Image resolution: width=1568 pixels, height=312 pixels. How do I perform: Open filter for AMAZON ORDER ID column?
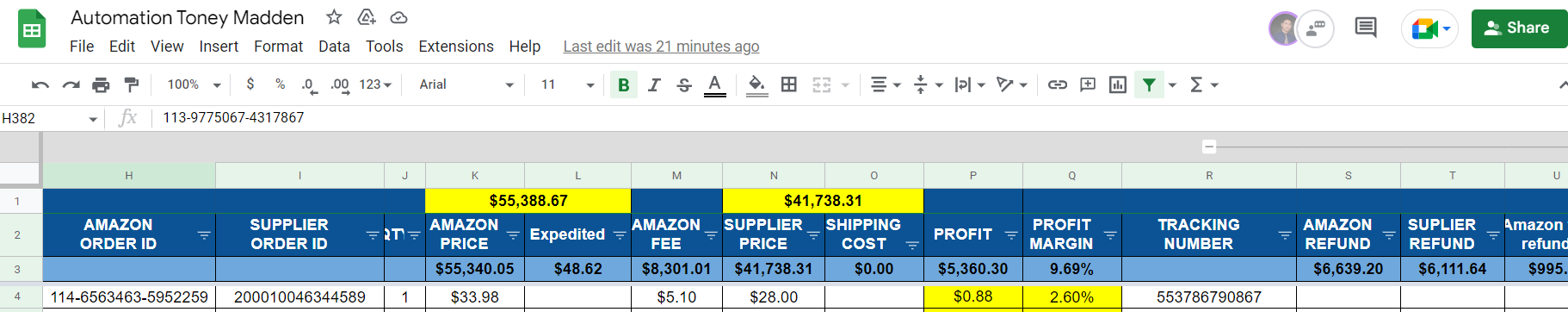pos(204,234)
